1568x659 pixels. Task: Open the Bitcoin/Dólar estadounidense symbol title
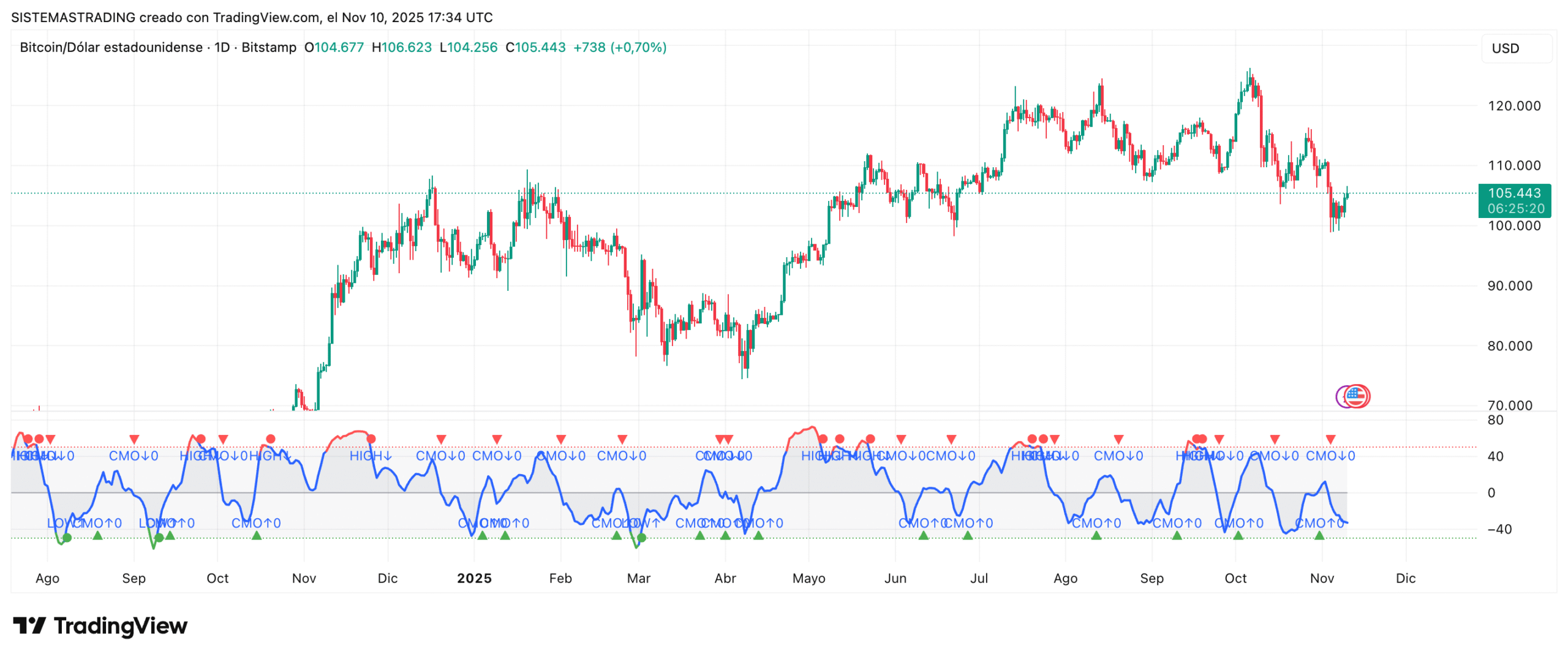111,47
